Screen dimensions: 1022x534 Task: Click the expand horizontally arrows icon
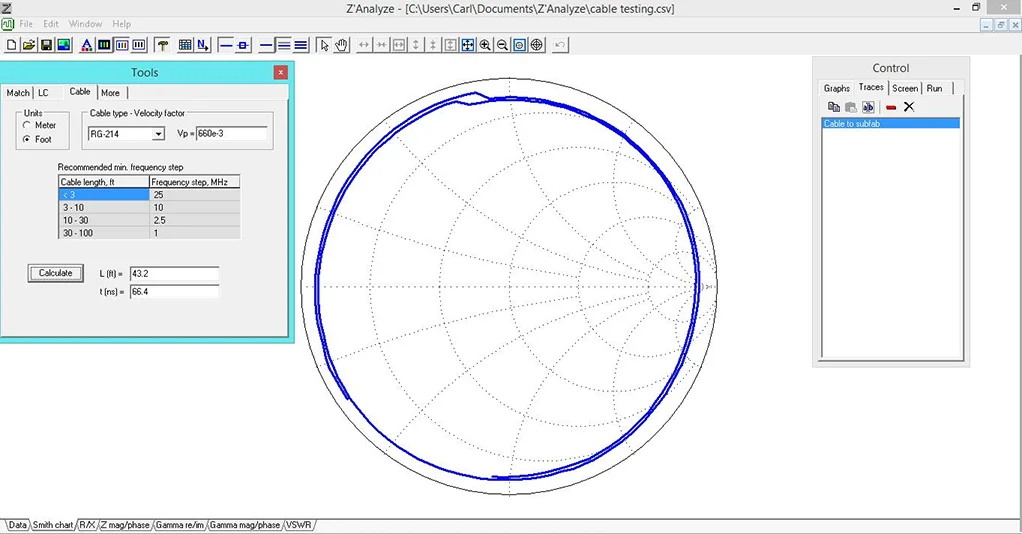(x=364, y=45)
